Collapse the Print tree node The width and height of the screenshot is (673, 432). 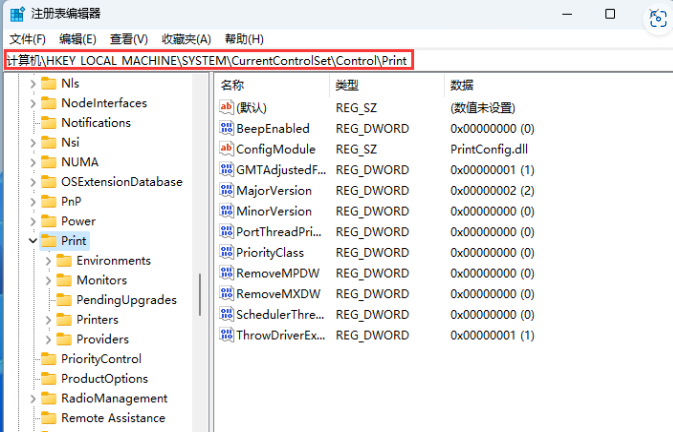point(33,241)
